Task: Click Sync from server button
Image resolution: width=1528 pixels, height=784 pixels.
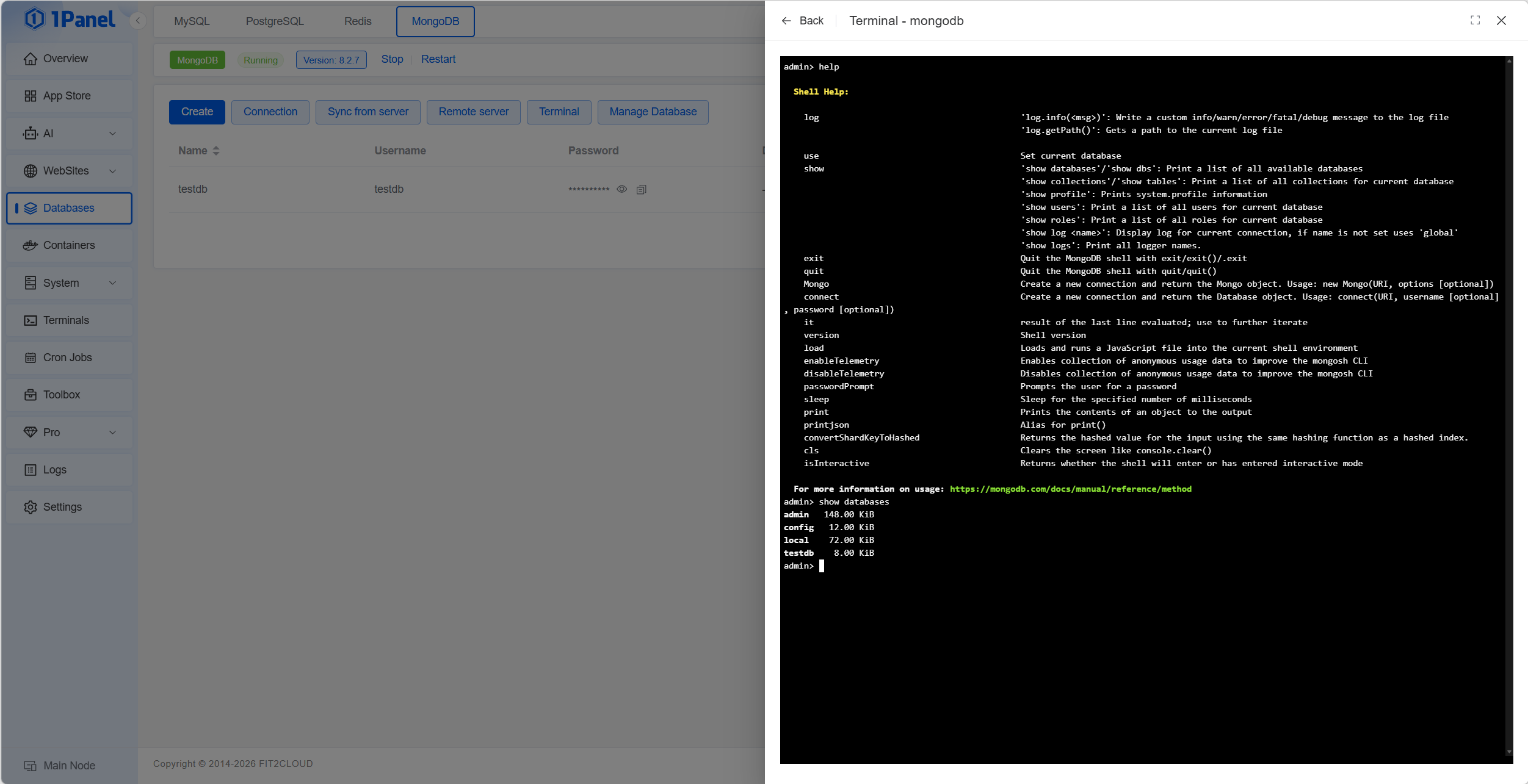Action: click(368, 112)
